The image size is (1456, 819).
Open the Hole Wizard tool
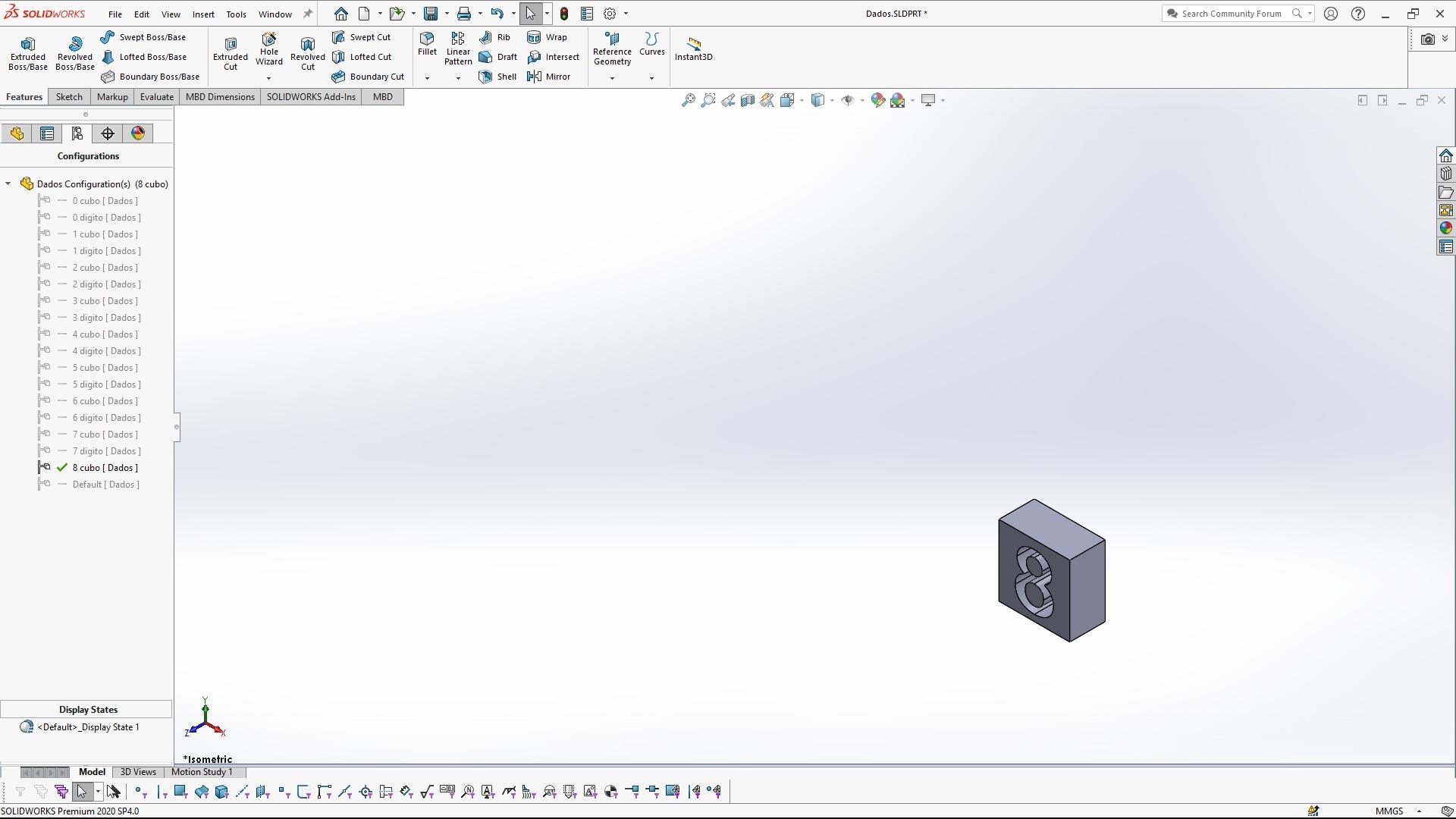coord(268,49)
